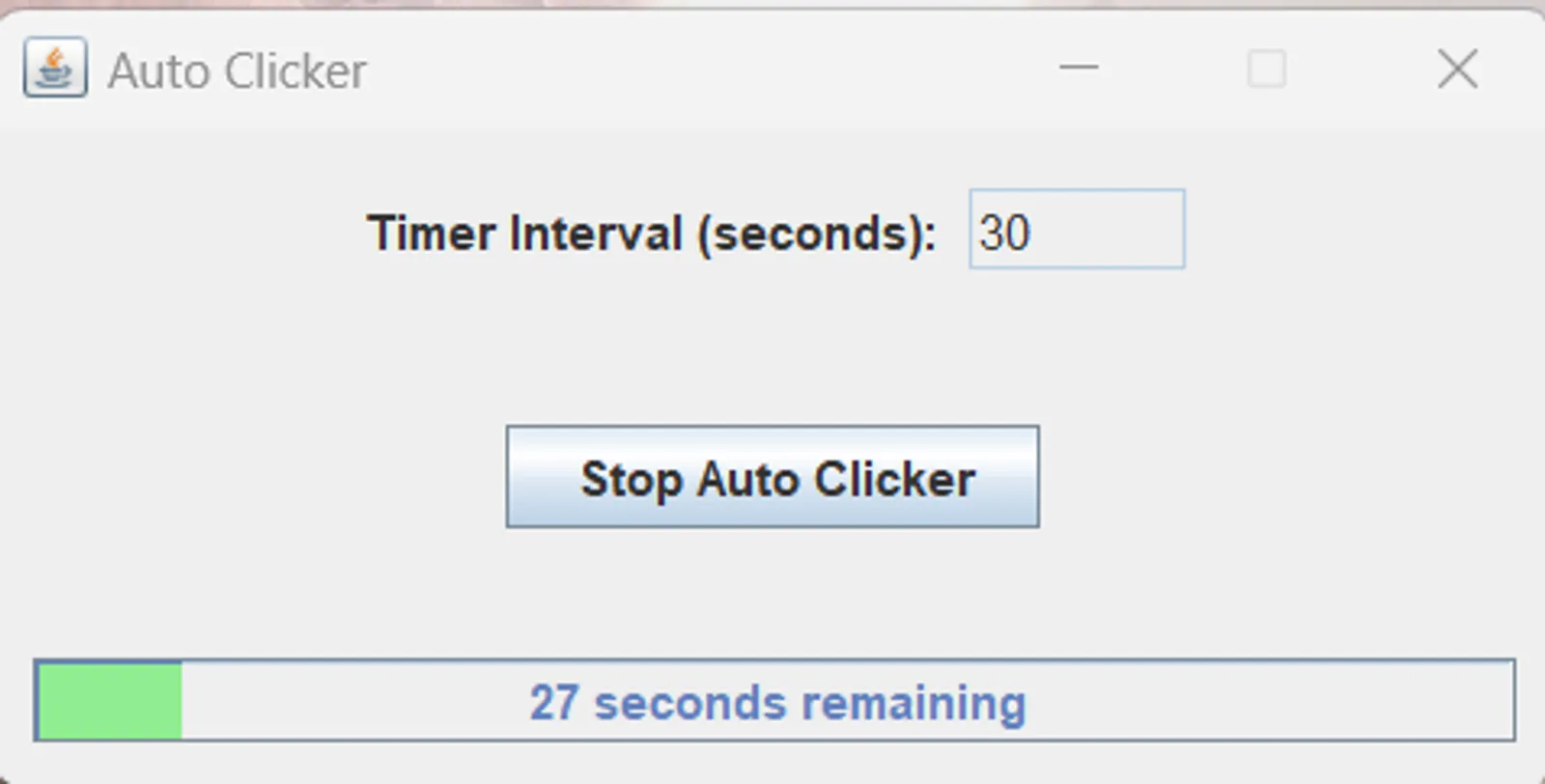This screenshot has height=784, width=1545.
Task: Click the value 30 in the interval field
Action: pos(1004,233)
